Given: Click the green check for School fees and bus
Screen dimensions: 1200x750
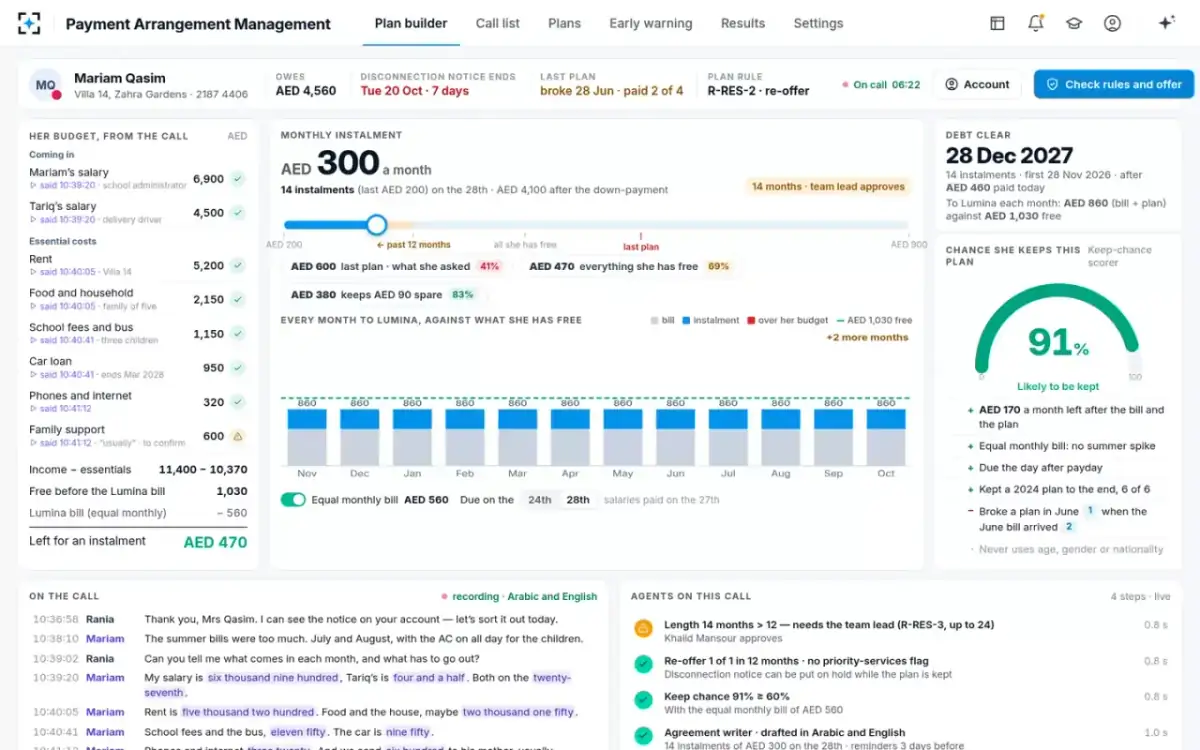Looking at the screenshot, I should (x=238, y=334).
